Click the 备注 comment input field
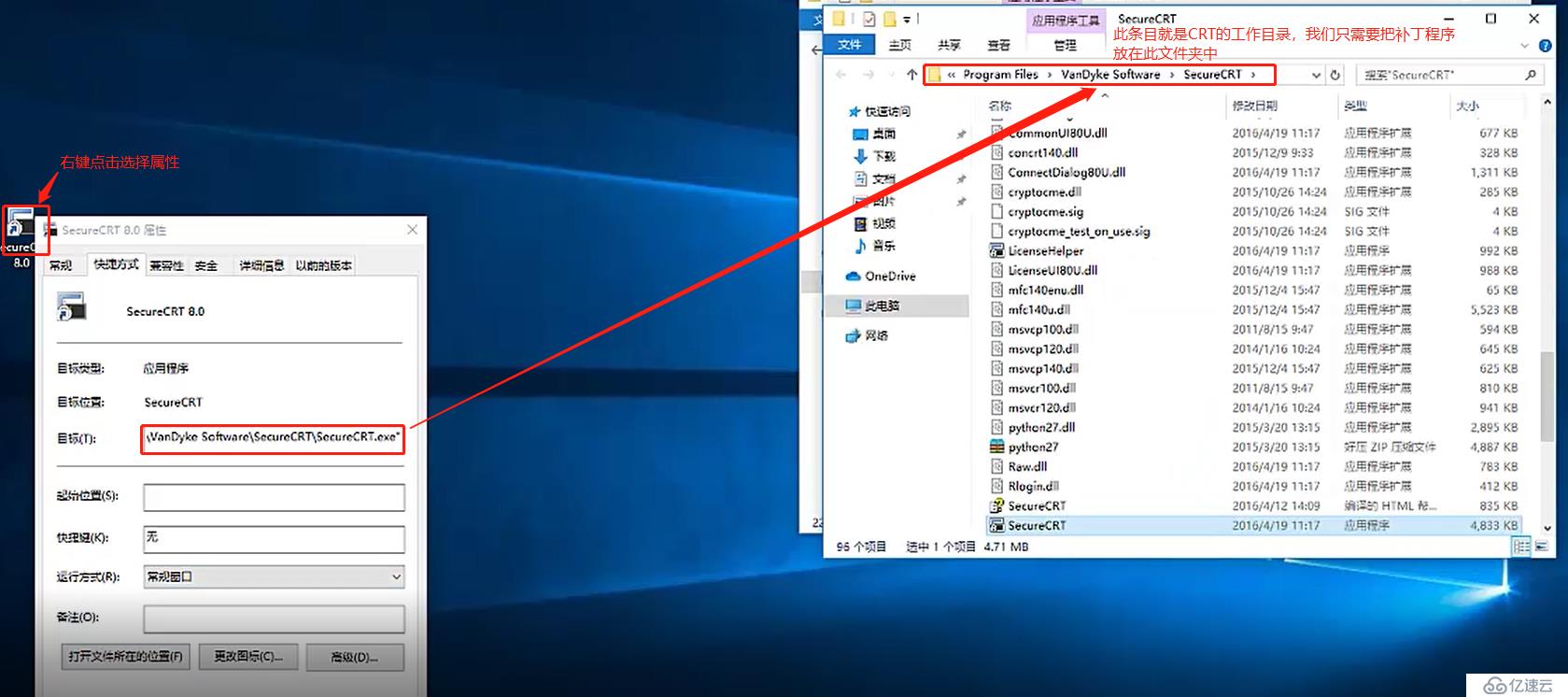 point(274,619)
